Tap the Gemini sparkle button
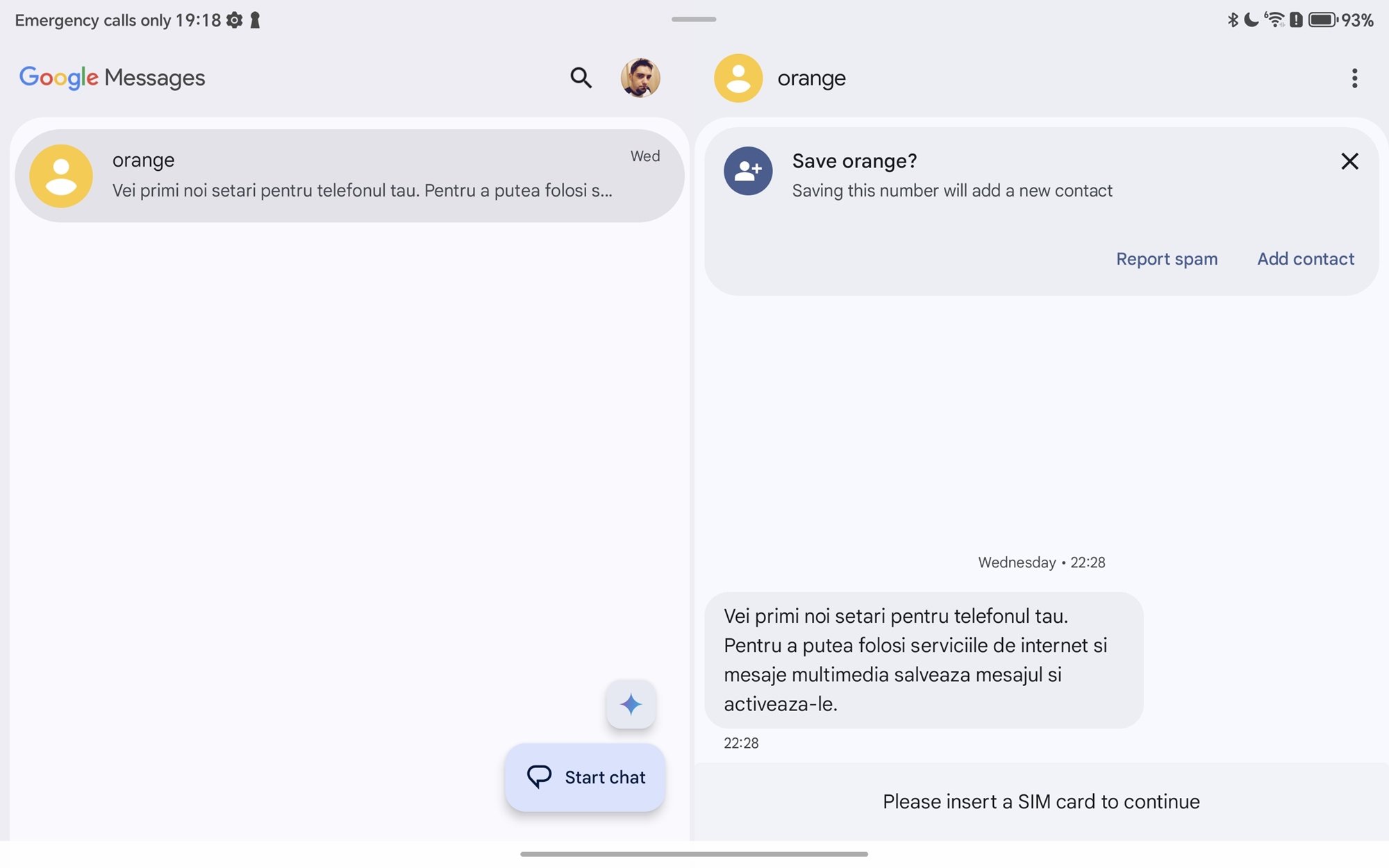 click(631, 704)
